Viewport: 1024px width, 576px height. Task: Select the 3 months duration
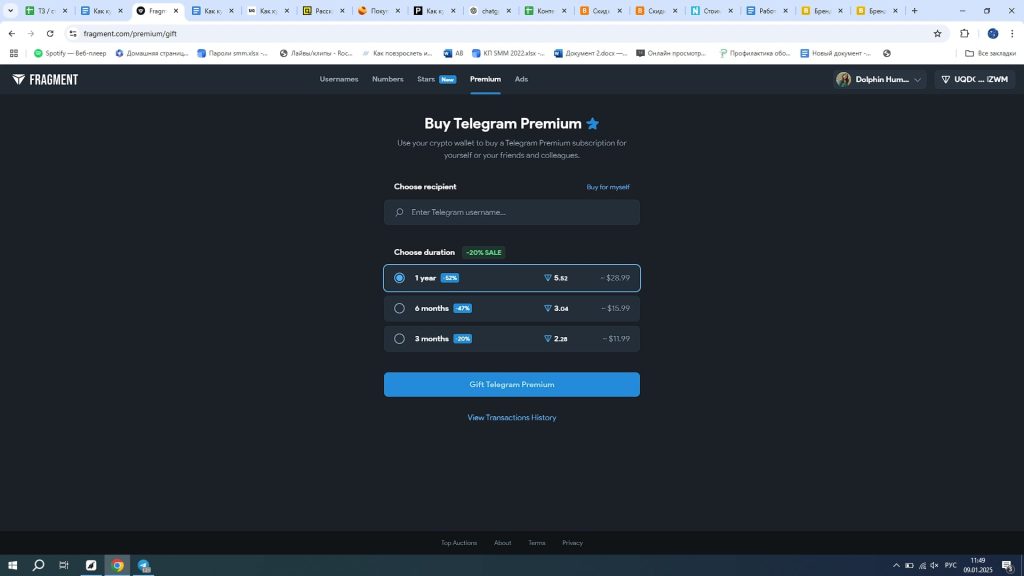click(512, 339)
